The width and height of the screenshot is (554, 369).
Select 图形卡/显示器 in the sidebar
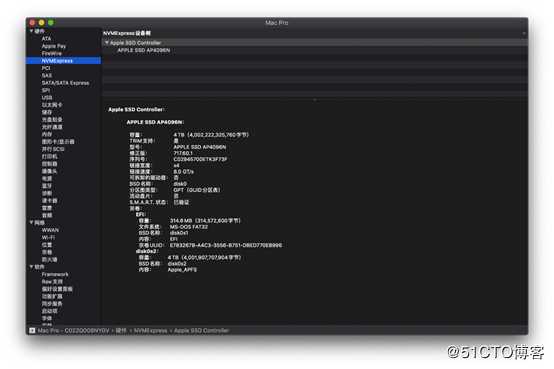click(x=58, y=142)
